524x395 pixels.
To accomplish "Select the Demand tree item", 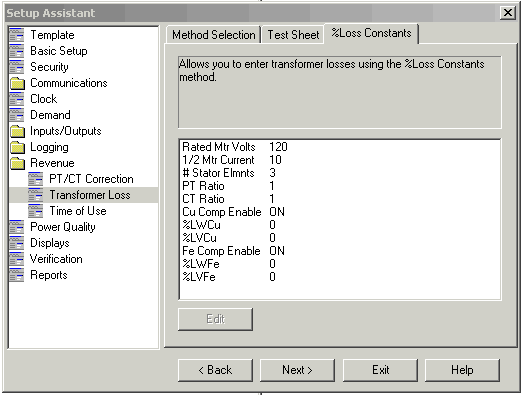I will (x=50, y=115).
